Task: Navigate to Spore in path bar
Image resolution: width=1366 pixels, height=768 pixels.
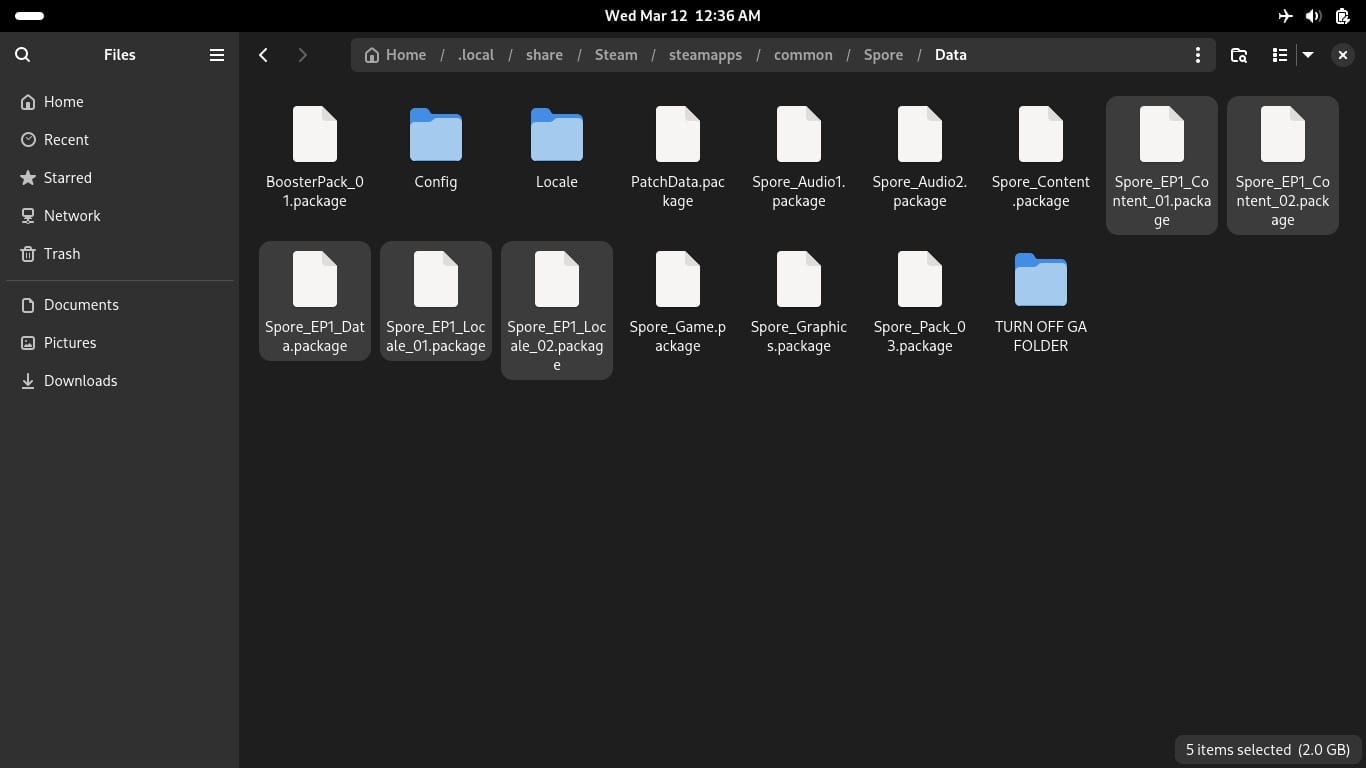Action: pos(883,55)
